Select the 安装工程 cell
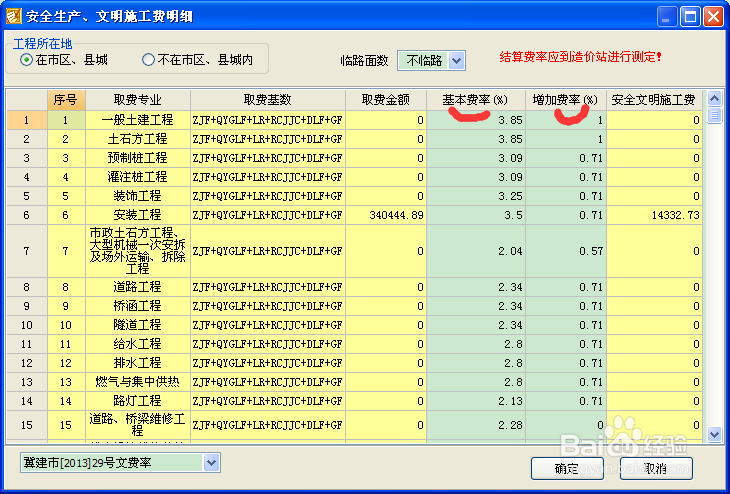The height and width of the screenshot is (494, 730). click(x=138, y=215)
